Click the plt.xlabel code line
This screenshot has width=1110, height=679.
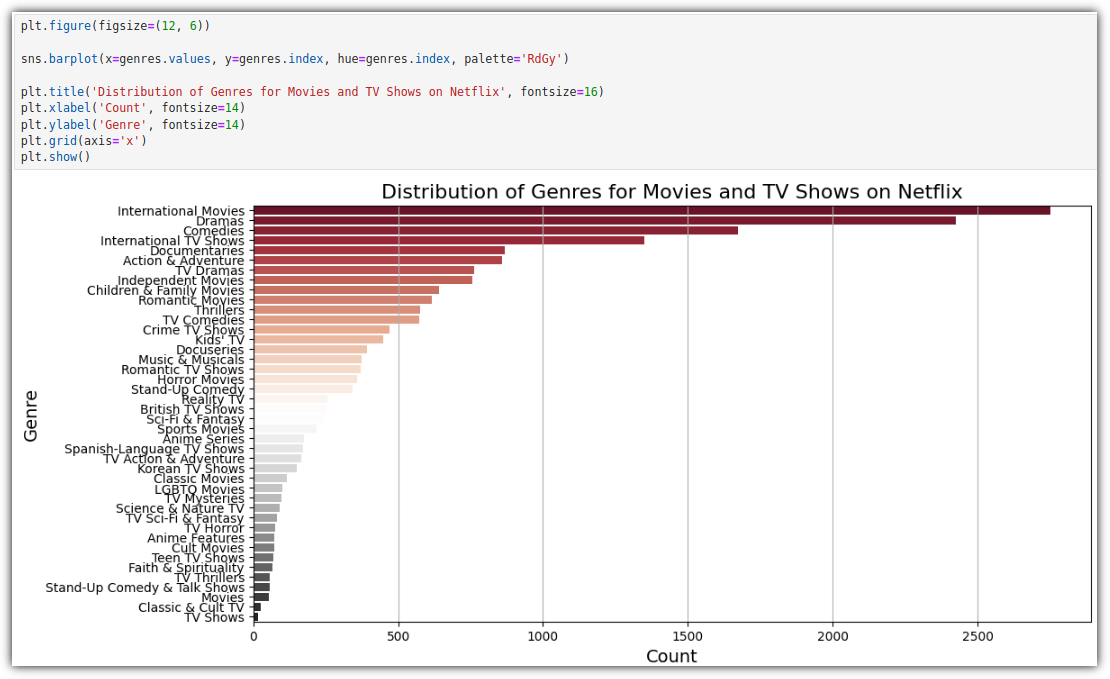[133, 108]
